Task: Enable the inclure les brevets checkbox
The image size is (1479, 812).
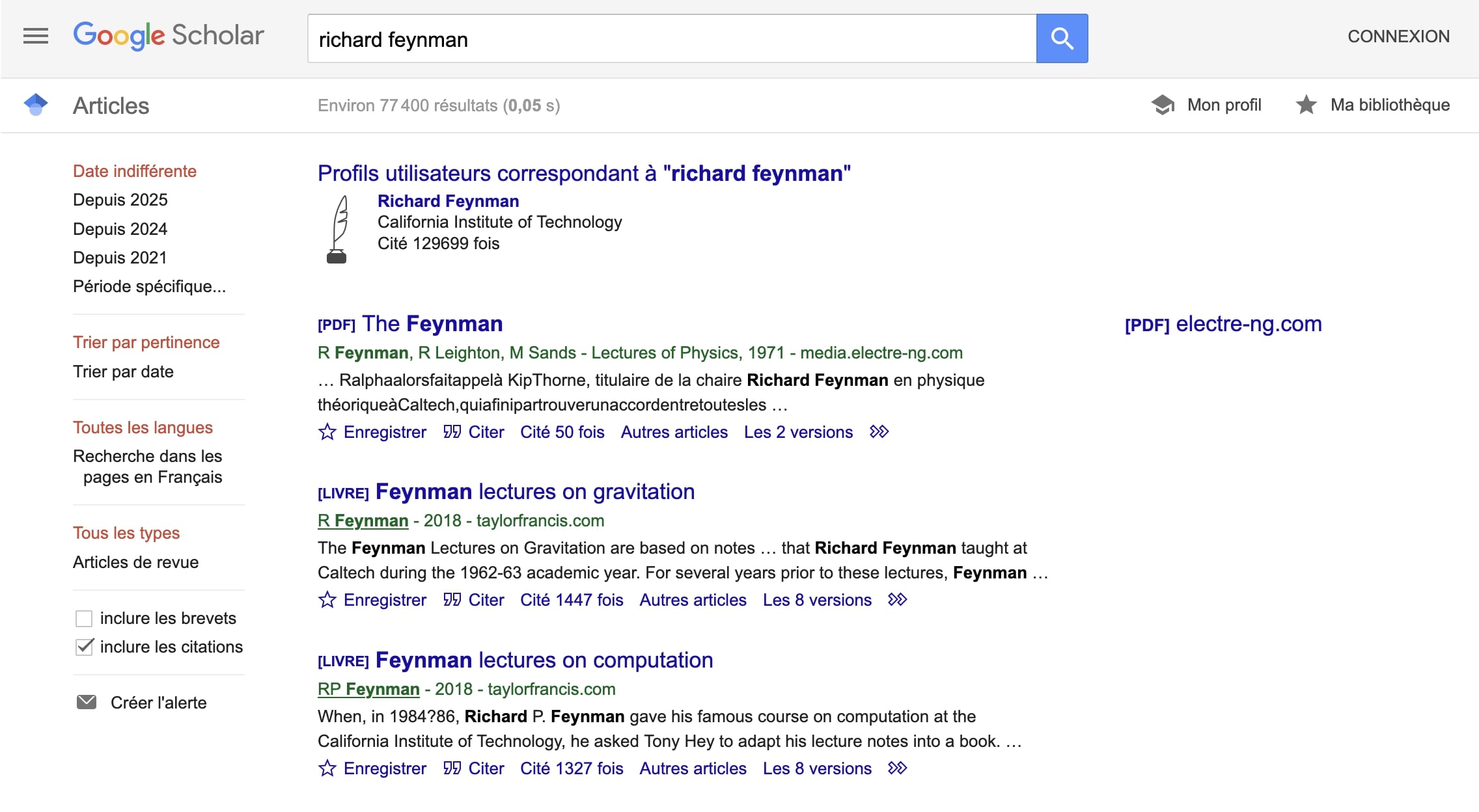Action: 84,618
